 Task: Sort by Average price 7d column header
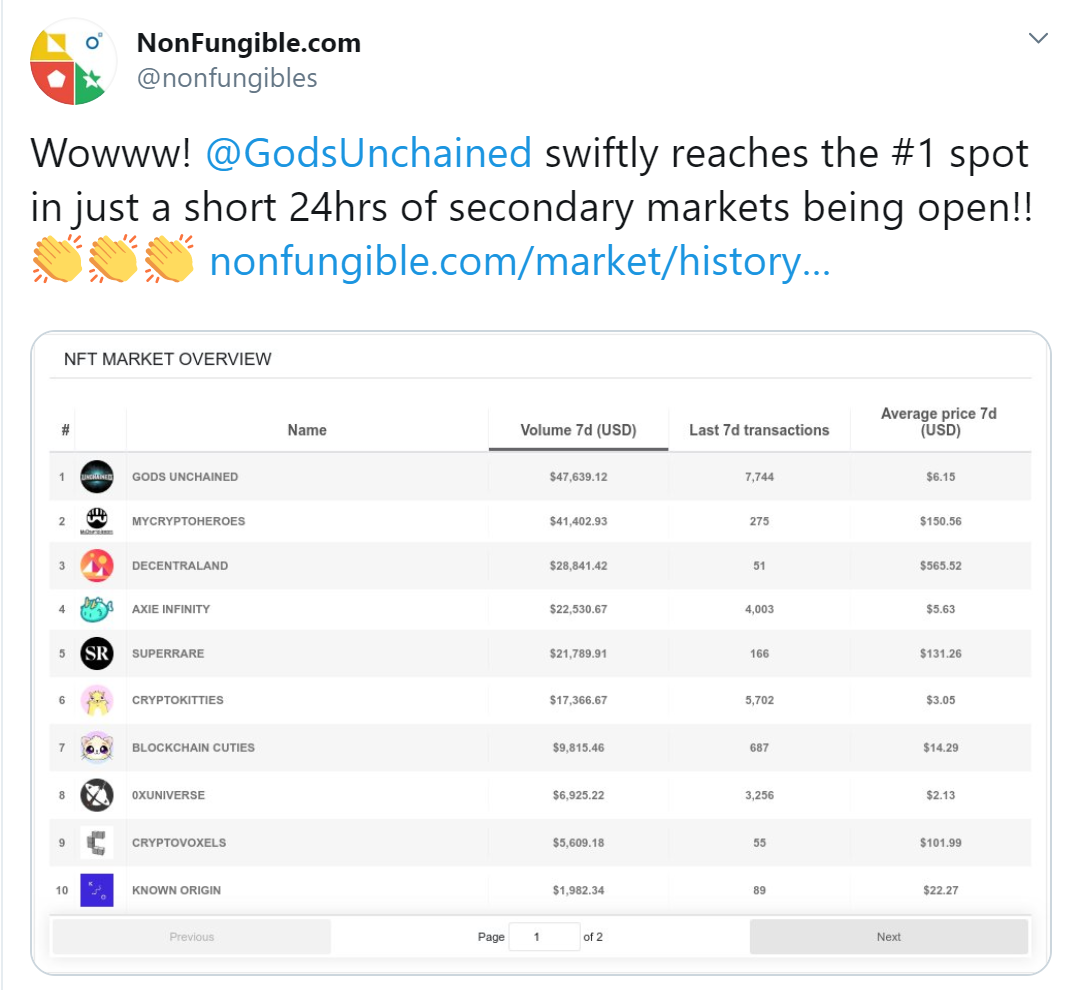940,422
